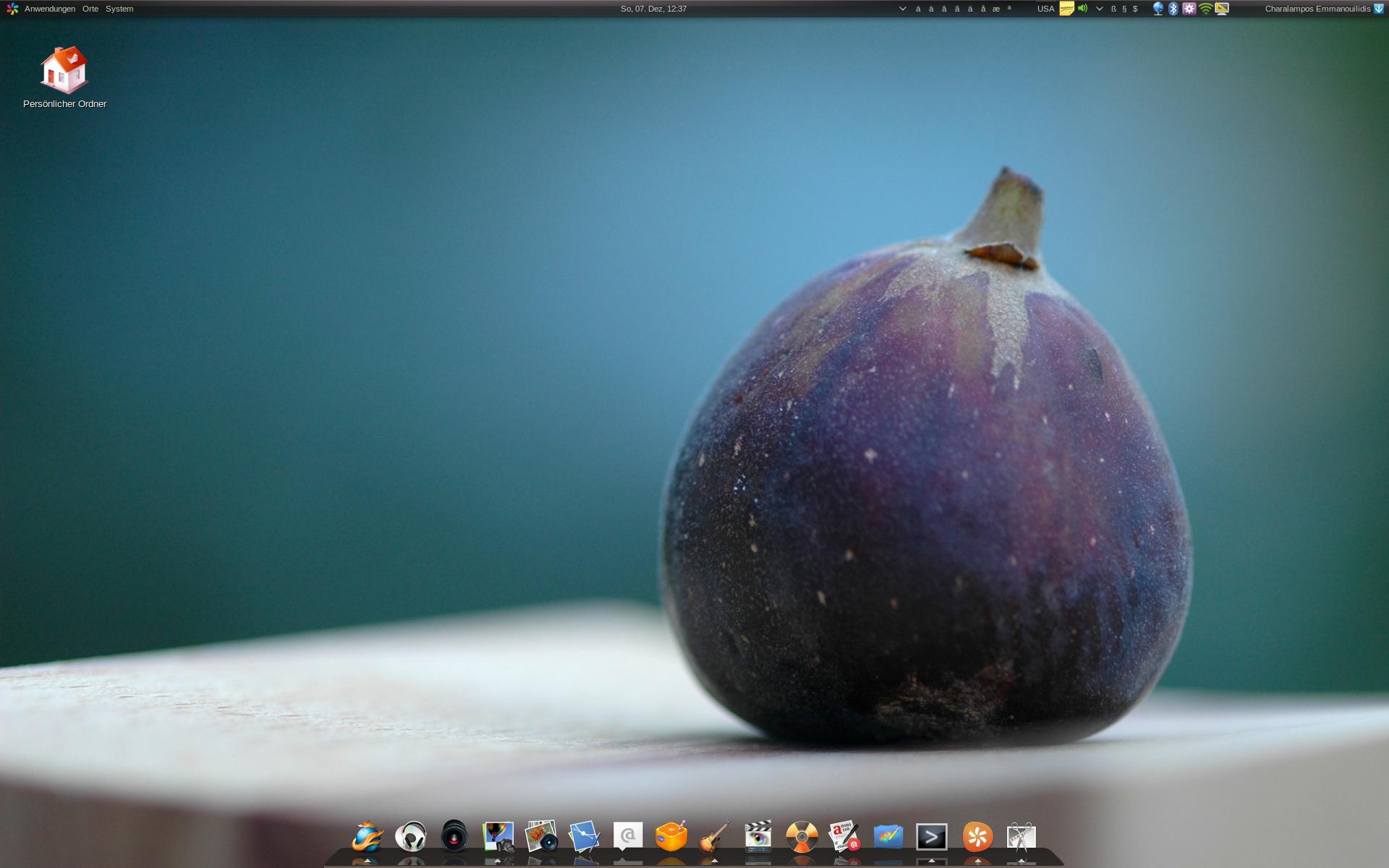Screen dimensions: 1389x868
Task: Click the clock showing So, 07. Dez, 12:37
Action: [x=654, y=9]
